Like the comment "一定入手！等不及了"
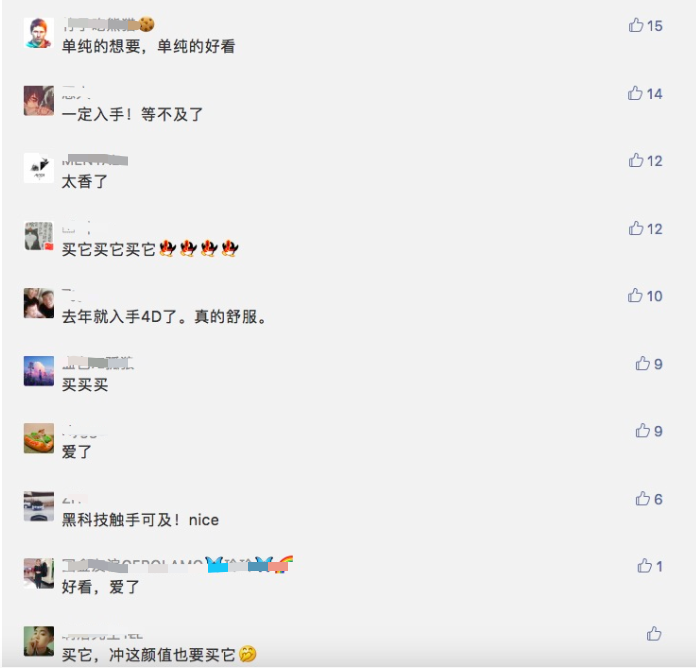The height and width of the screenshot is (668, 696). (x=635, y=93)
